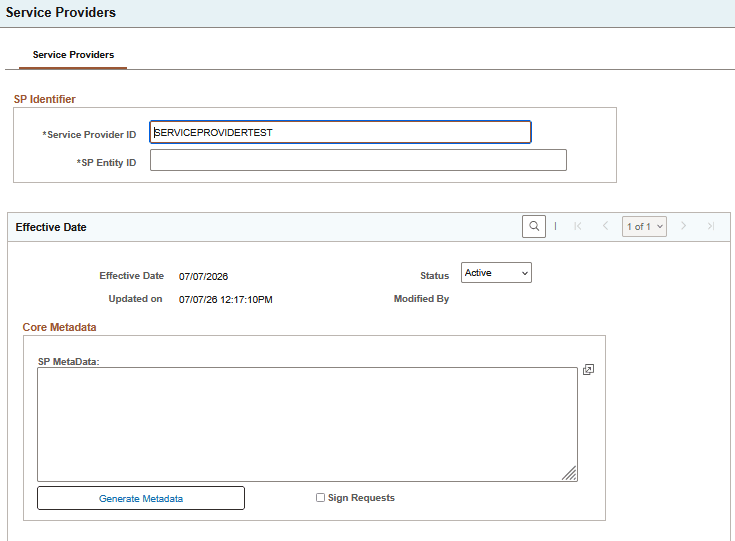Click the SP MetaData: label
Image resolution: width=735 pixels, height=541 pixels.
pyautogui.click(x=69, y=362)
